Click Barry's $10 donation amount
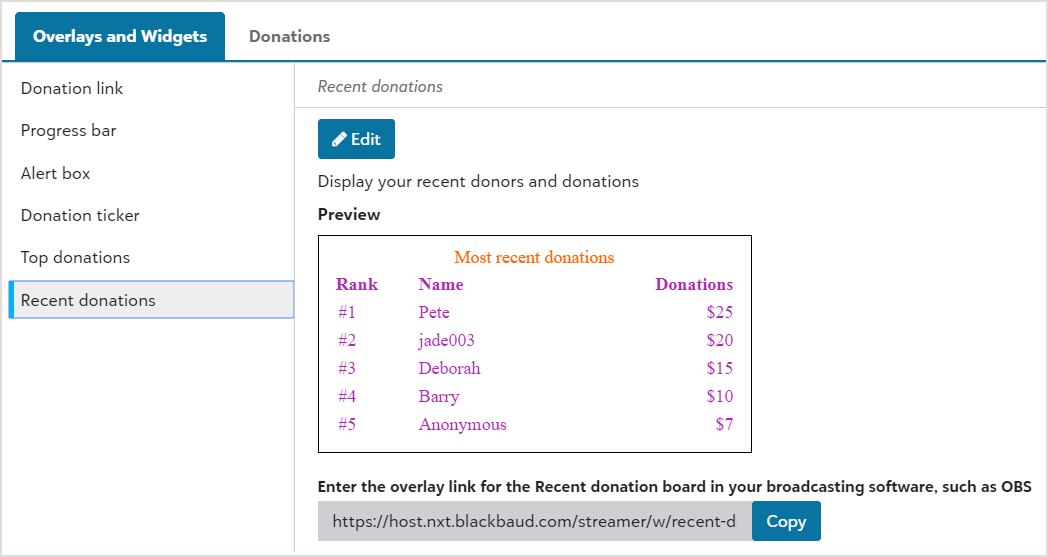 tap(720, 396)
